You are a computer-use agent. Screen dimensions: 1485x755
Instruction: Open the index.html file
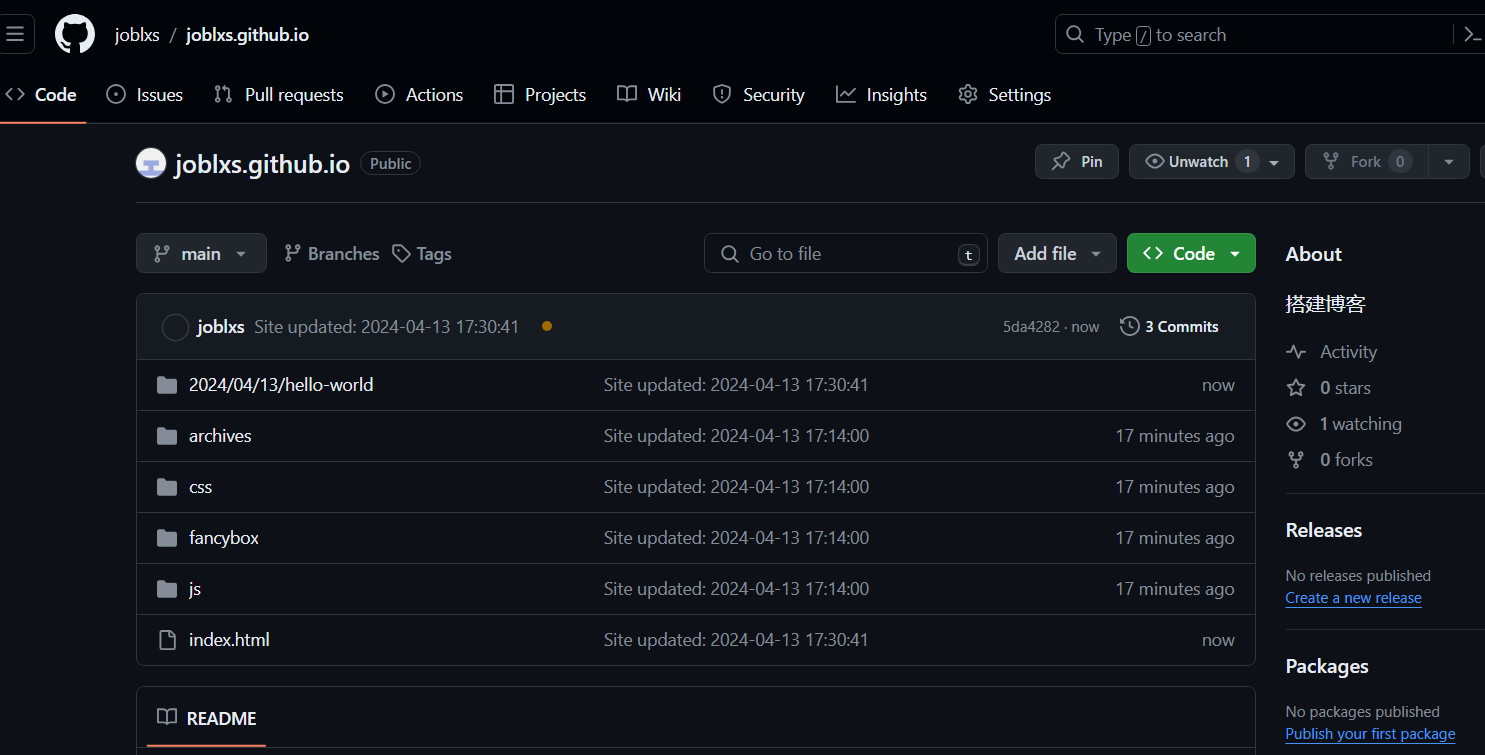(x=229, y=640)
